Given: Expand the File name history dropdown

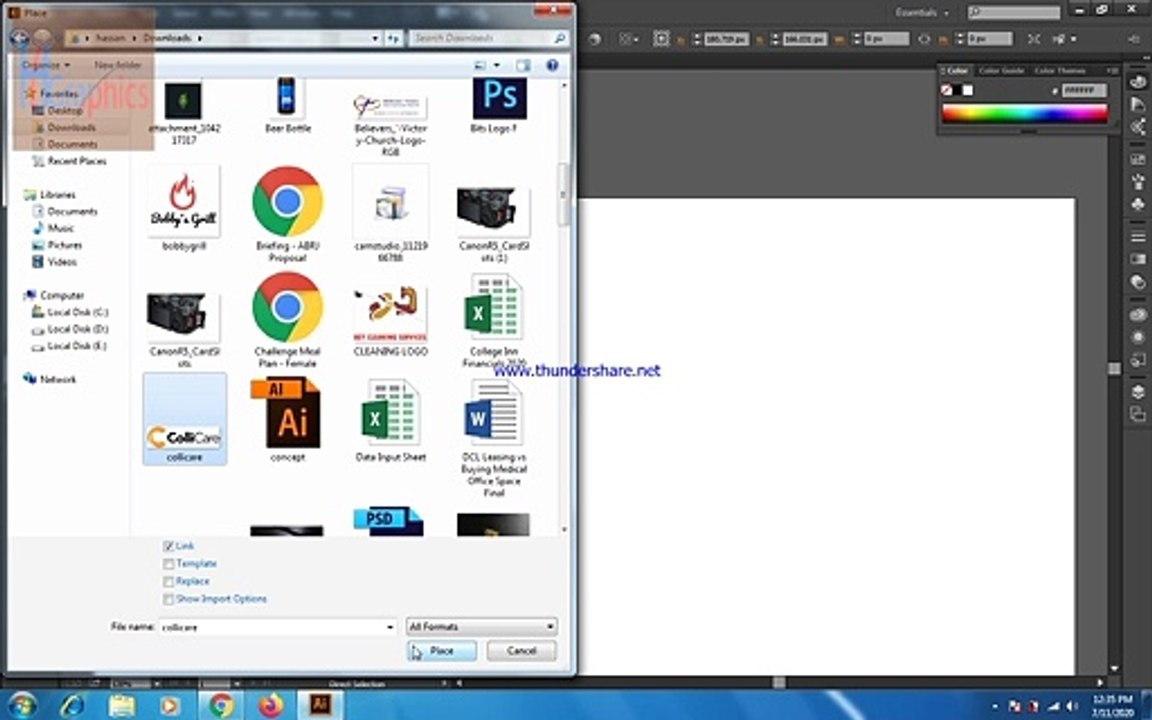Looking at the screenshot, I should coord(389,627).
